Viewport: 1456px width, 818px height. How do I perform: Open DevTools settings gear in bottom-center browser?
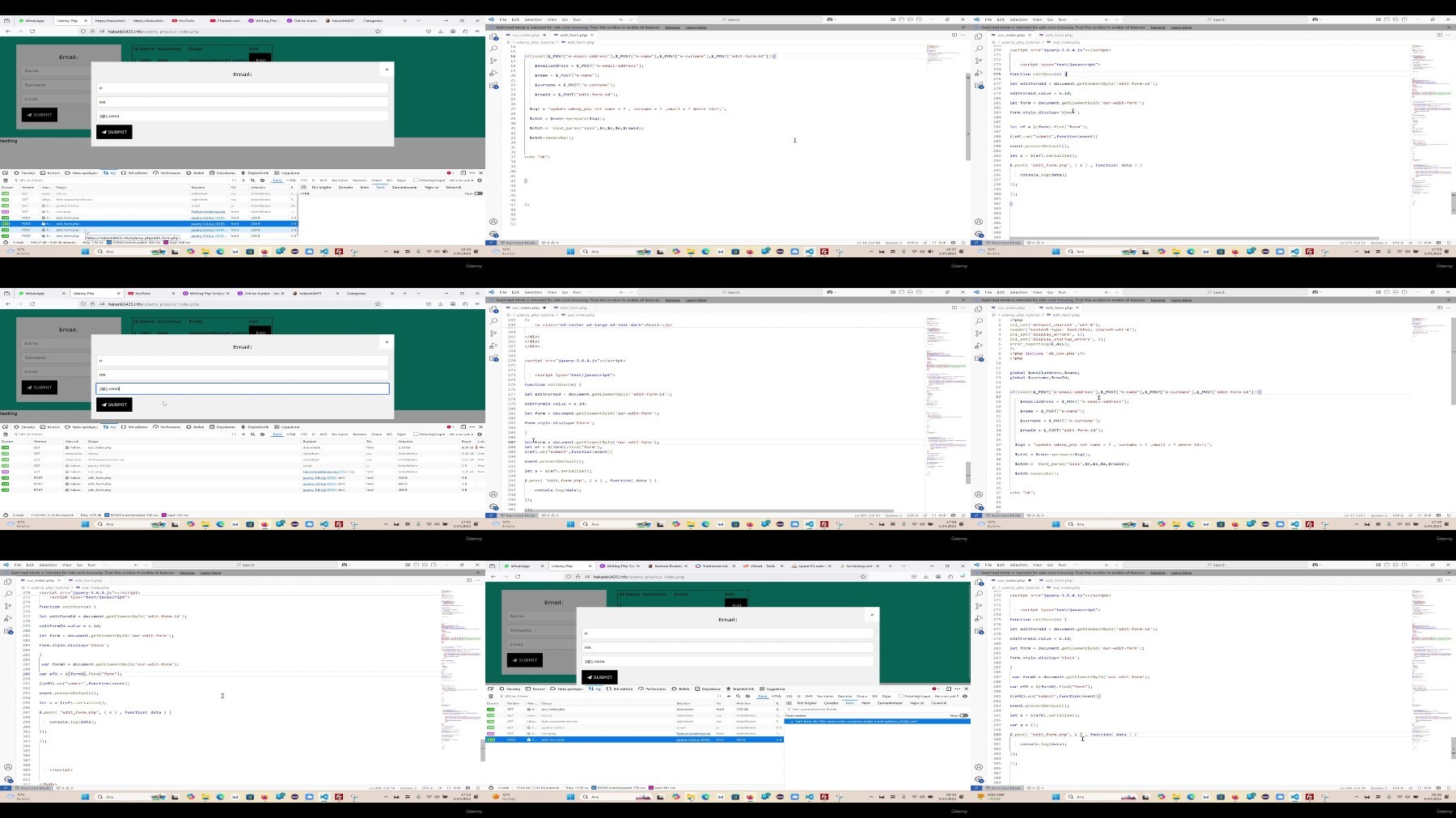967,696
